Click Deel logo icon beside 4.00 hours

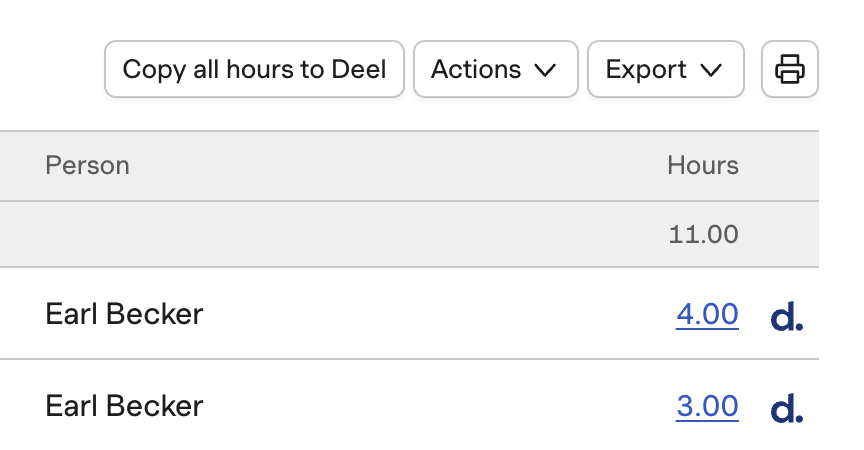787,316
